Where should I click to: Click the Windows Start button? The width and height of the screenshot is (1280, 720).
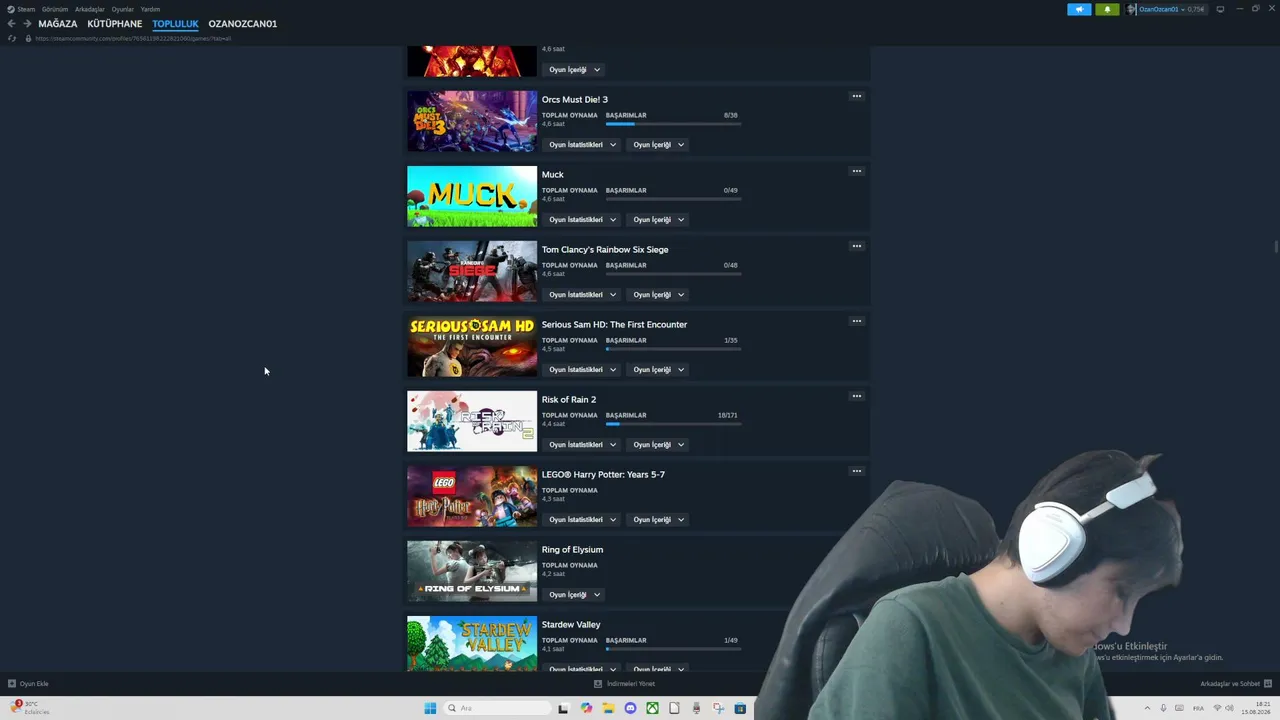pyautogui.click(x=430, y=708)
